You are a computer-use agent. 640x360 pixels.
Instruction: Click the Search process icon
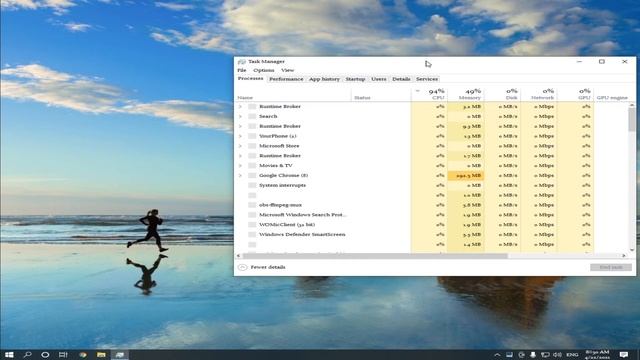(252, 116)
